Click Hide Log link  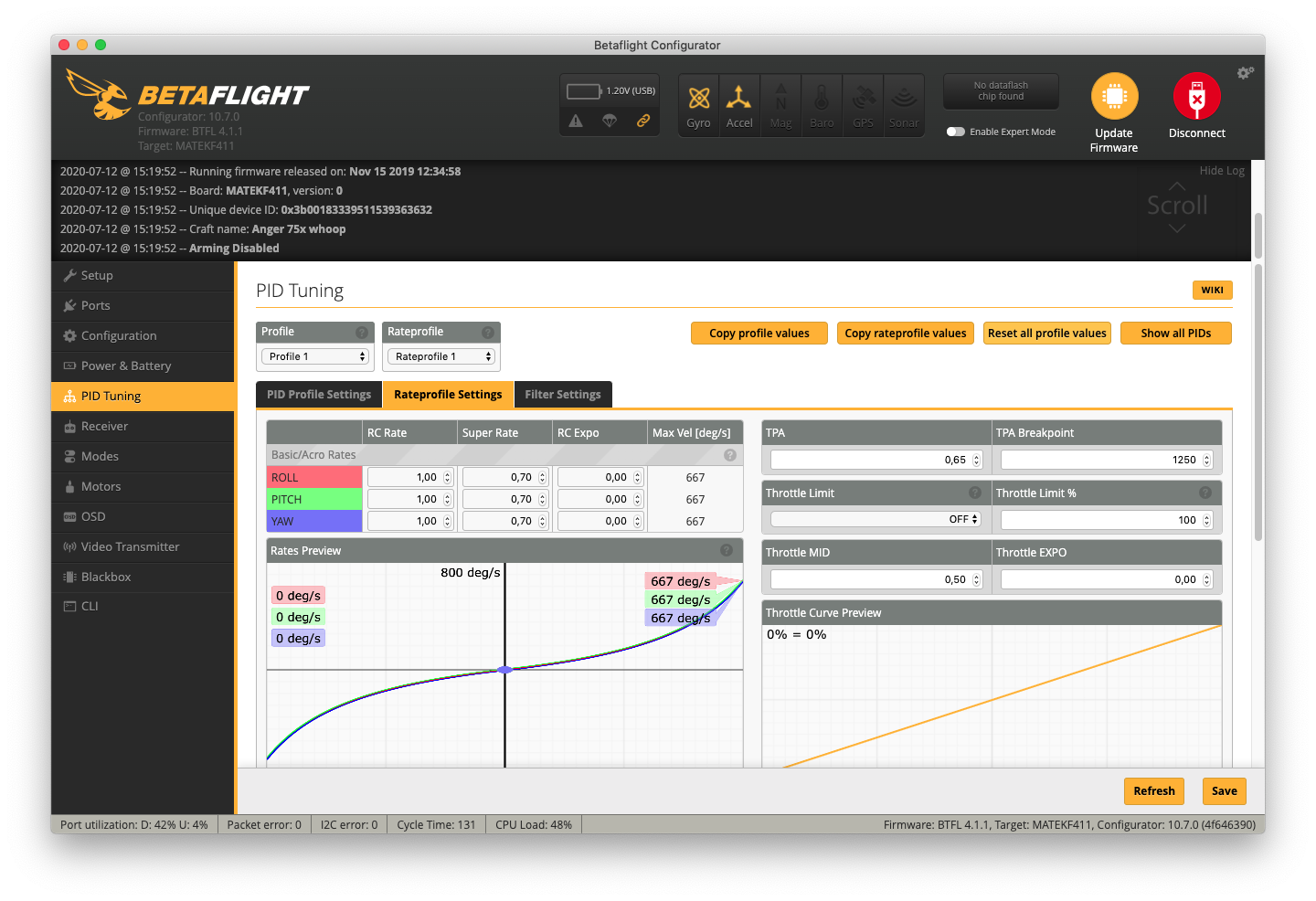(1222, 171)
